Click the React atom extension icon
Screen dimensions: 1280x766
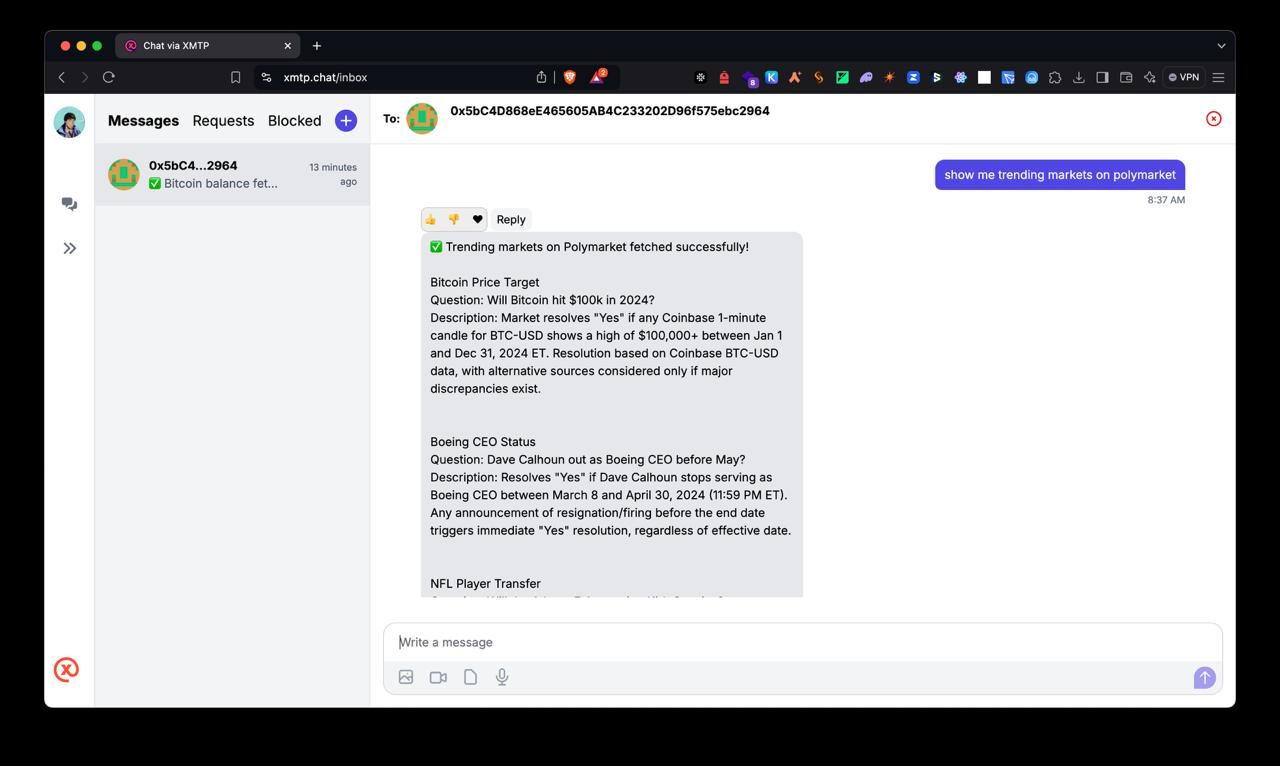(960, 77)
